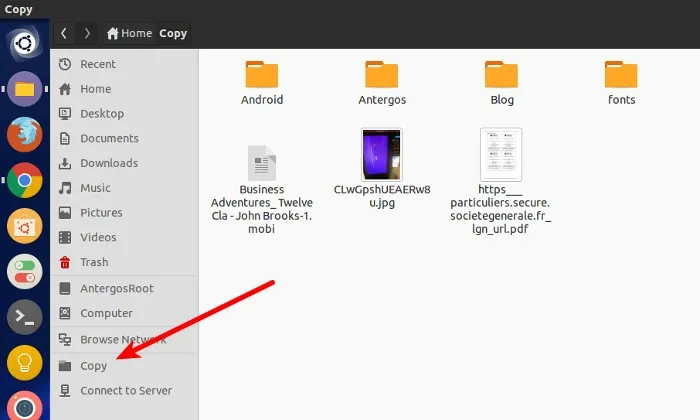700x420 pixels.
Task: Open Home in the sidebar
Action: coord(124,89)
